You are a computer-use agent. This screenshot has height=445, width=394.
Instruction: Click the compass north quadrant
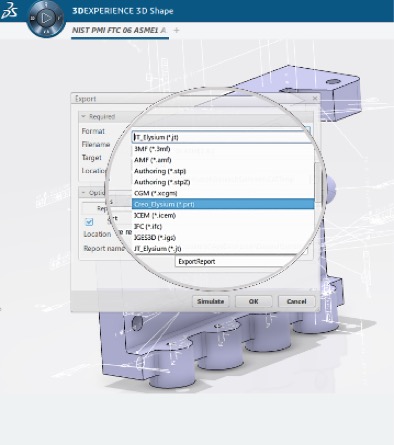[46, 5]
